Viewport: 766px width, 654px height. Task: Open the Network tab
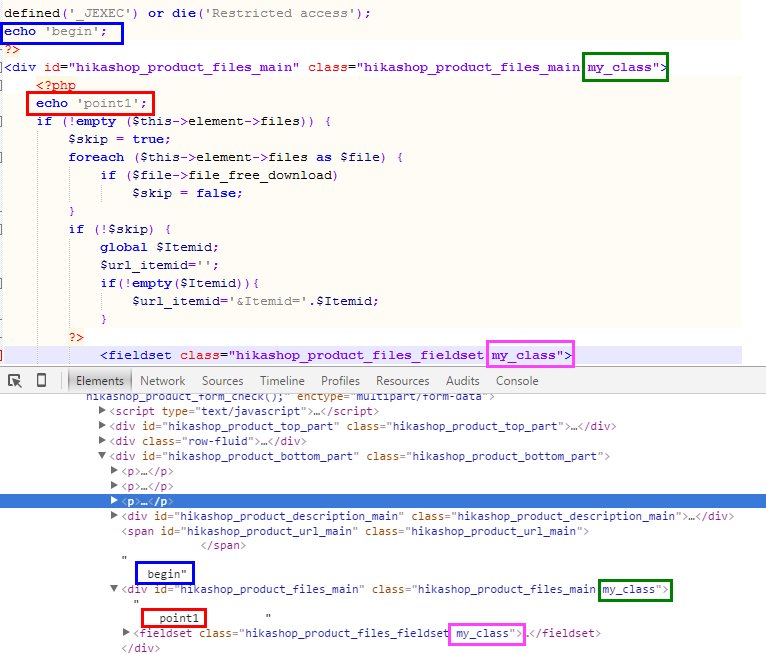(x=163, y=381)
